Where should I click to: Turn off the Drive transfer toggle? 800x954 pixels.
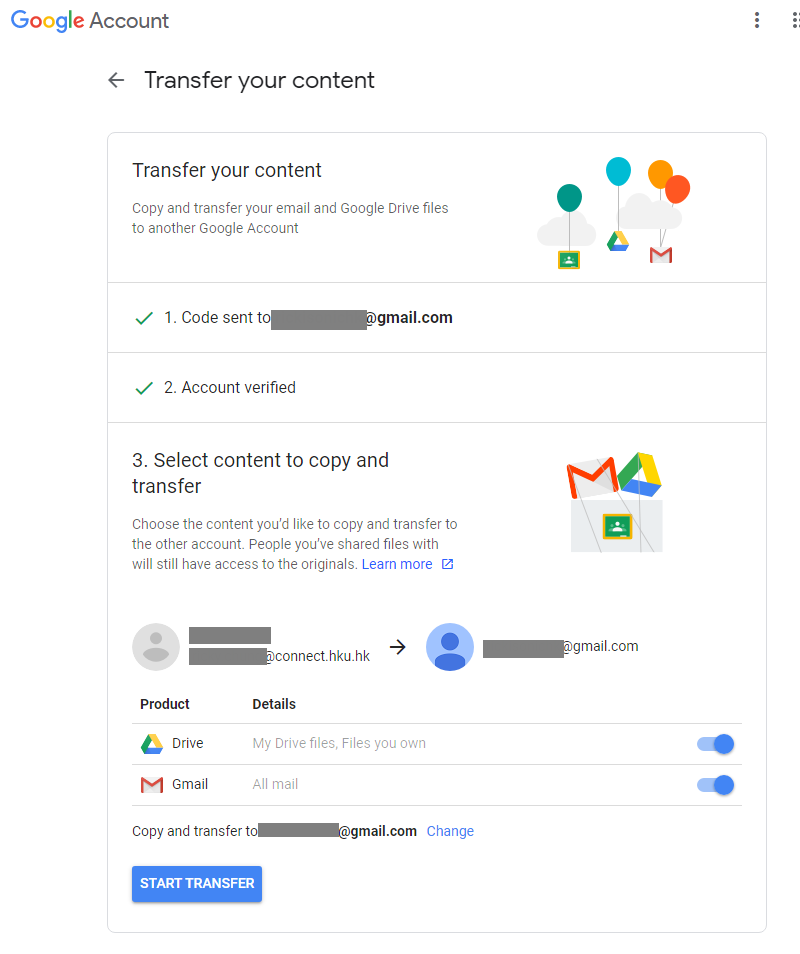coord(715,743)
